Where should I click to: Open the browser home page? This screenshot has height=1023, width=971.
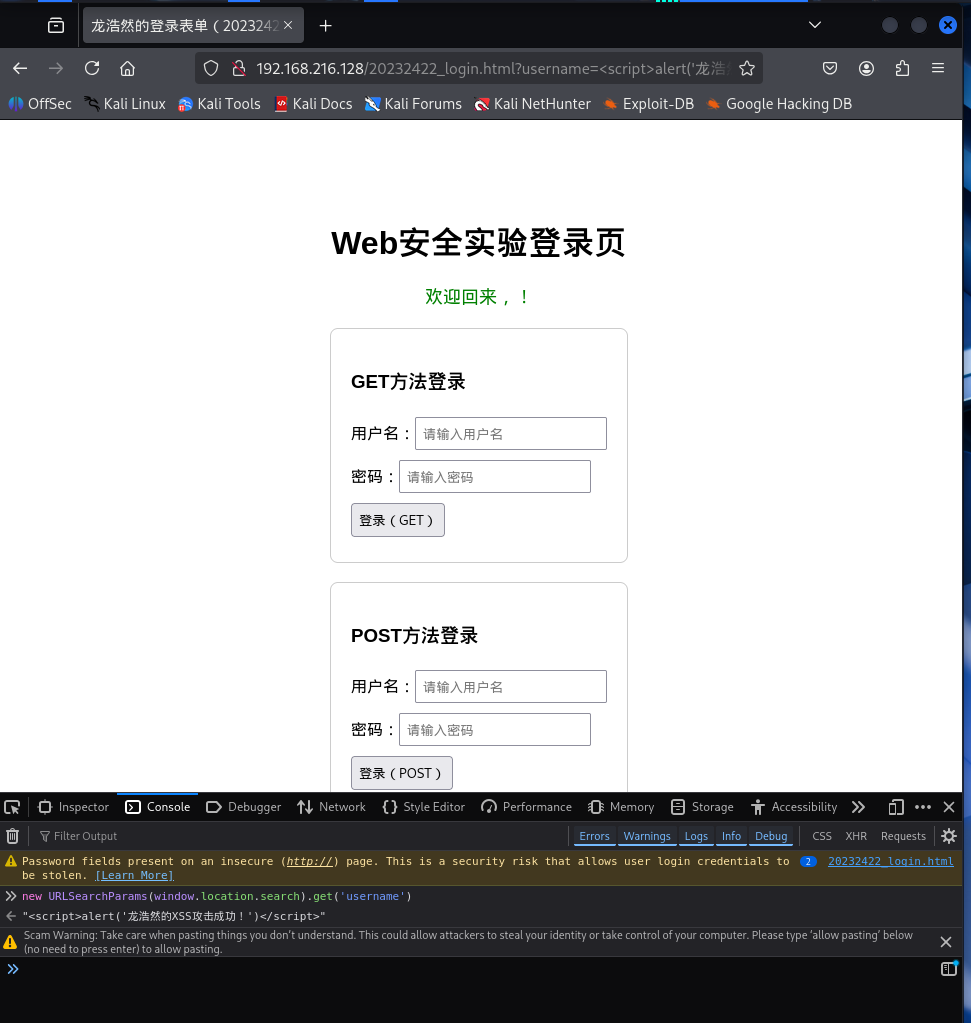pyautogui.click(x=128, y=69)
